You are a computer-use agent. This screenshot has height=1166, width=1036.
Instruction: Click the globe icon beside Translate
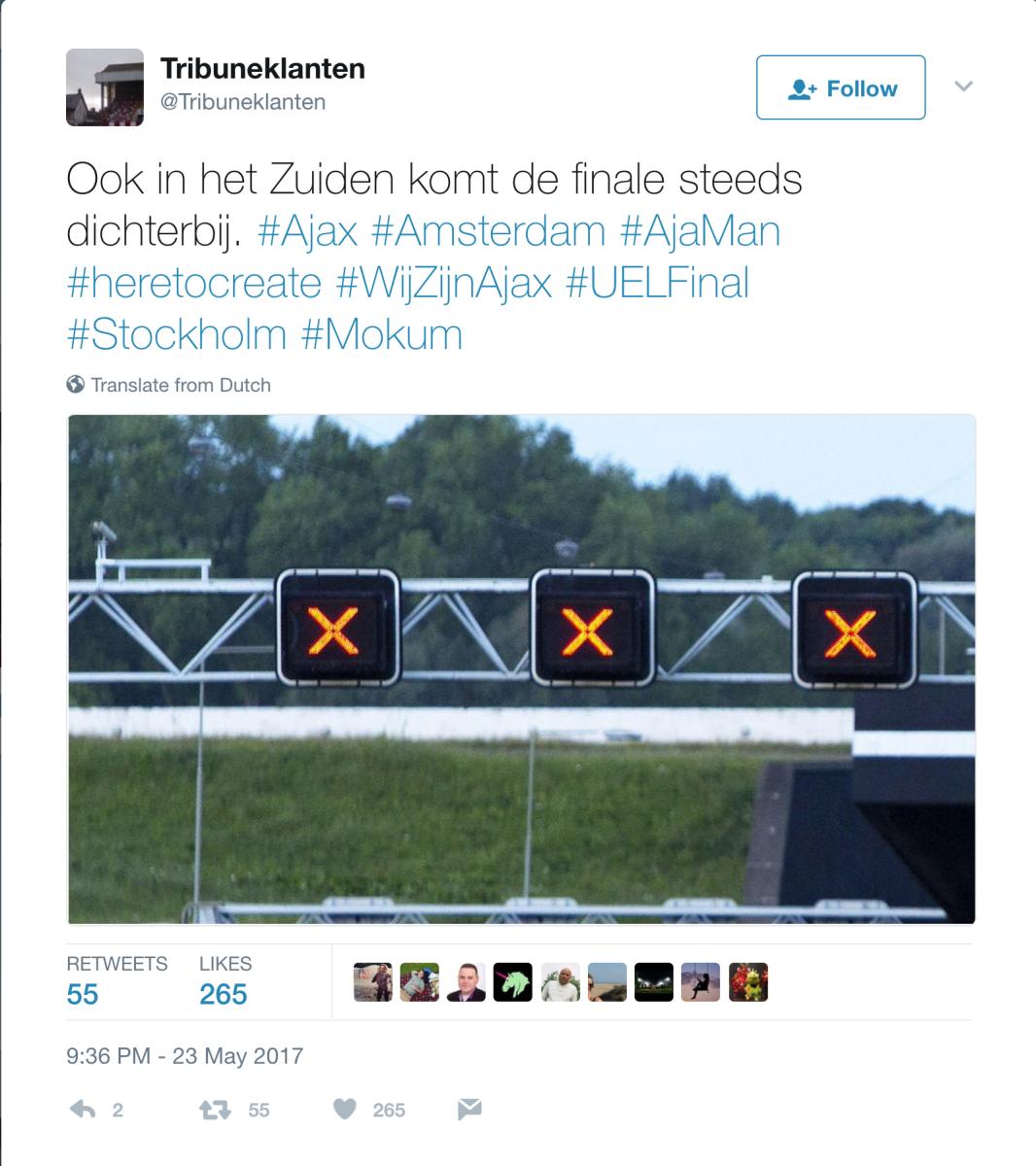coord(76,385)
